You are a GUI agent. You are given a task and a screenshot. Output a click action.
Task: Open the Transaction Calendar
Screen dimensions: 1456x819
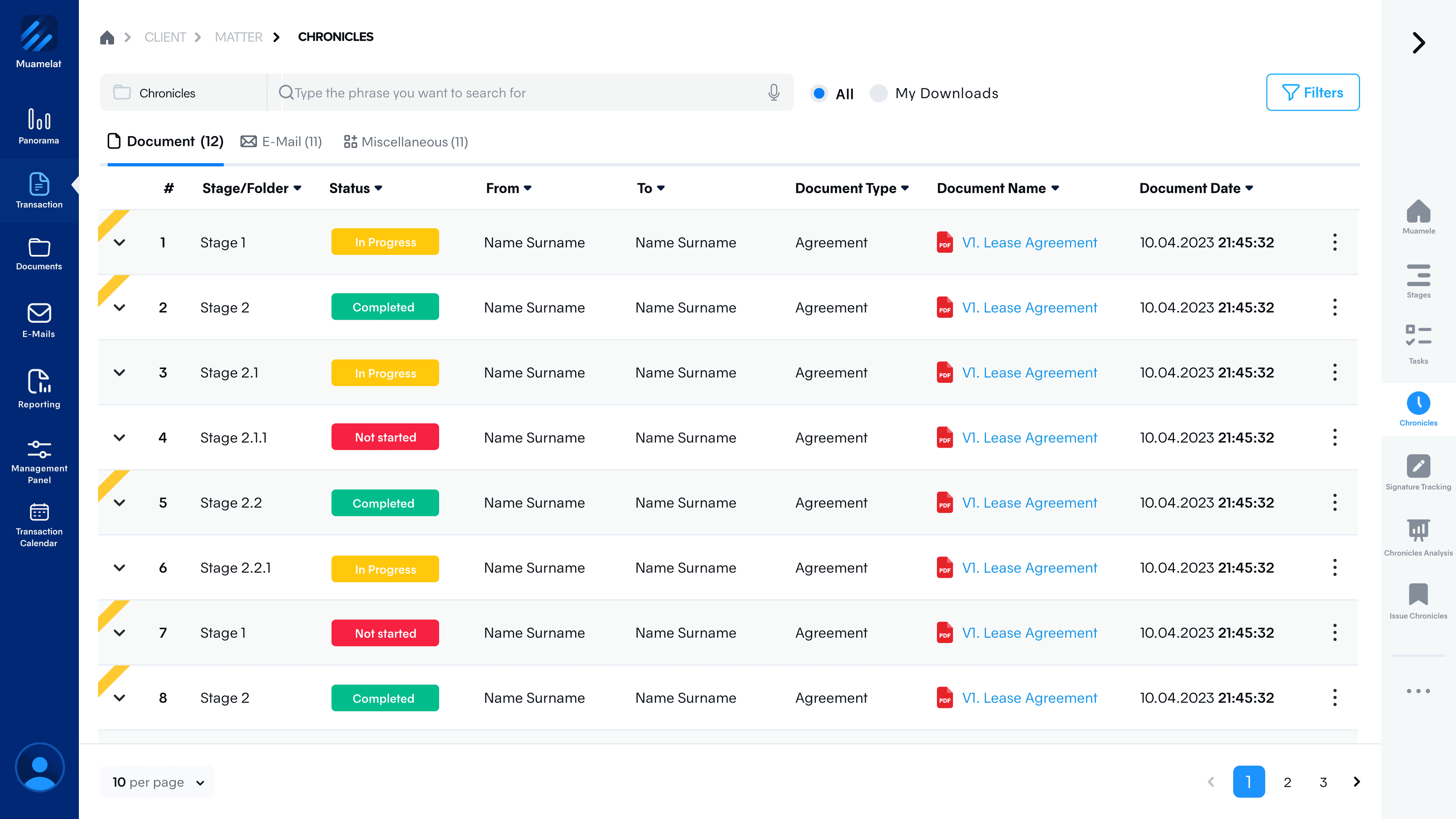pos(38,523)
